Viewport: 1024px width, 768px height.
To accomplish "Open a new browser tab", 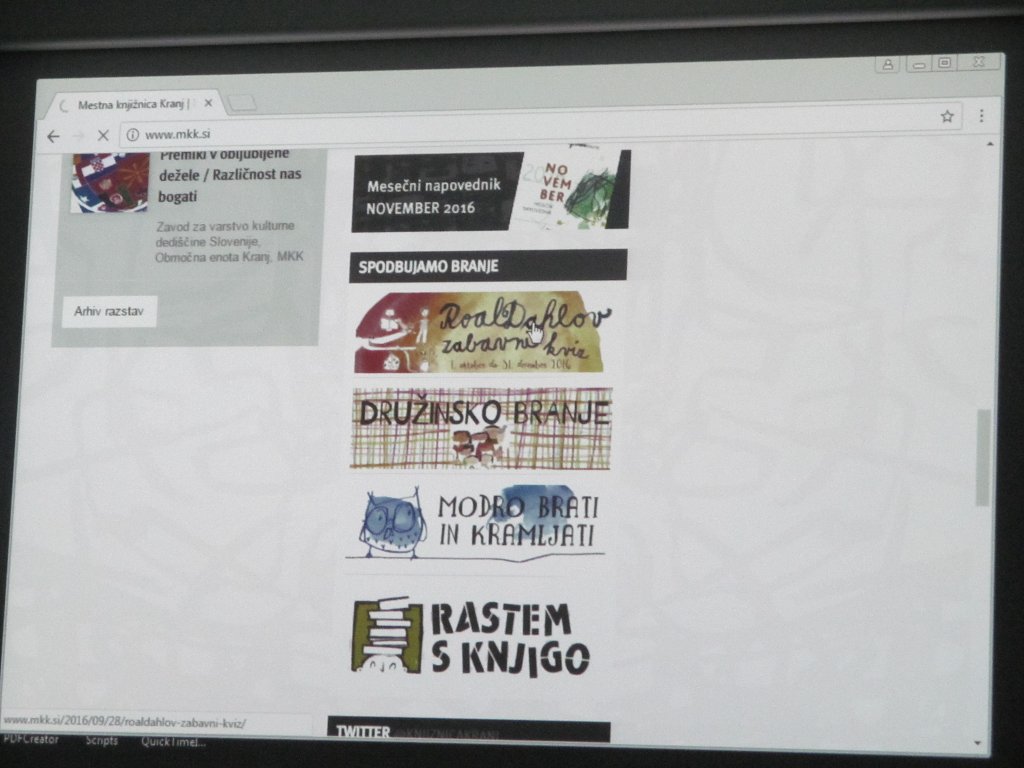I will click(x=242, y=103).
